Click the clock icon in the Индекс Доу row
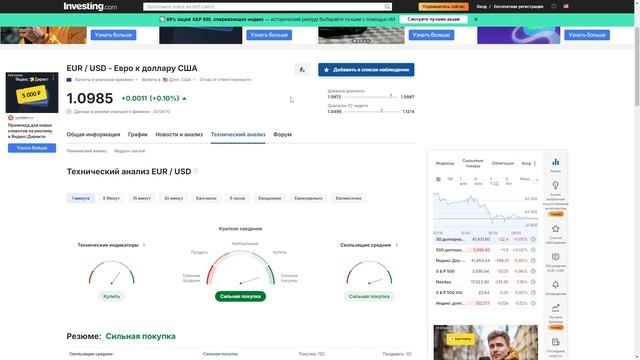This screenshot has height=360, width=640. tap(533, 260)
